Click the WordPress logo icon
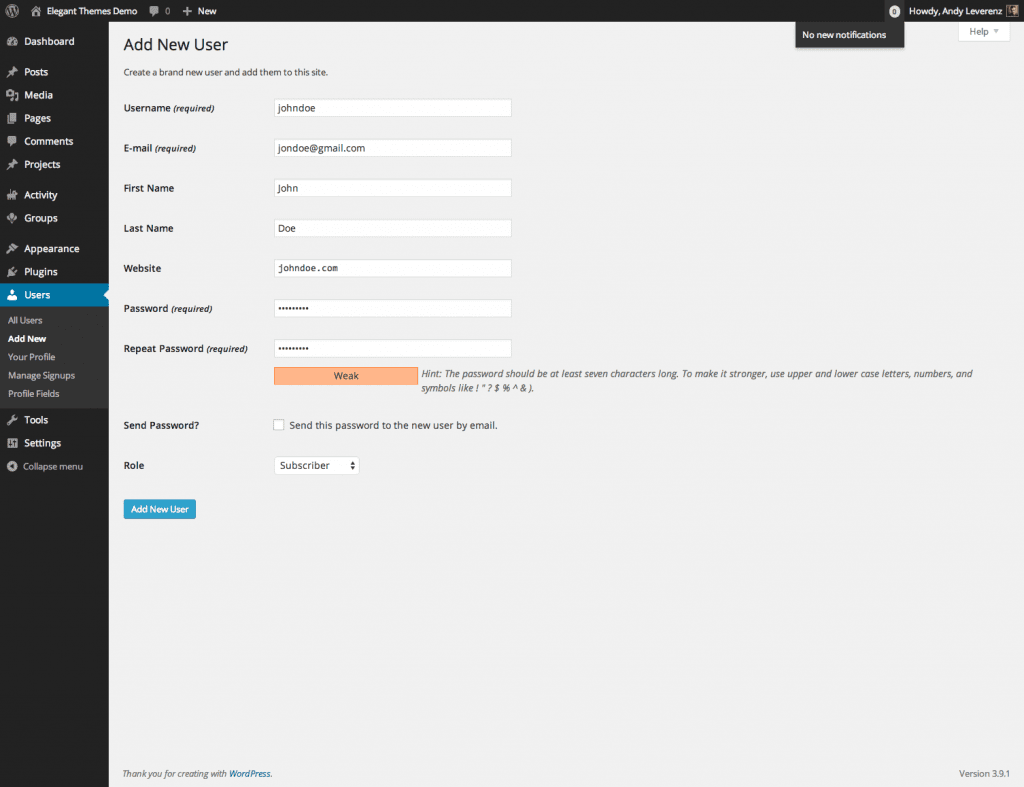Viewport: 1024px width, 787px height. pyautogui.click(x=12, y=11)
